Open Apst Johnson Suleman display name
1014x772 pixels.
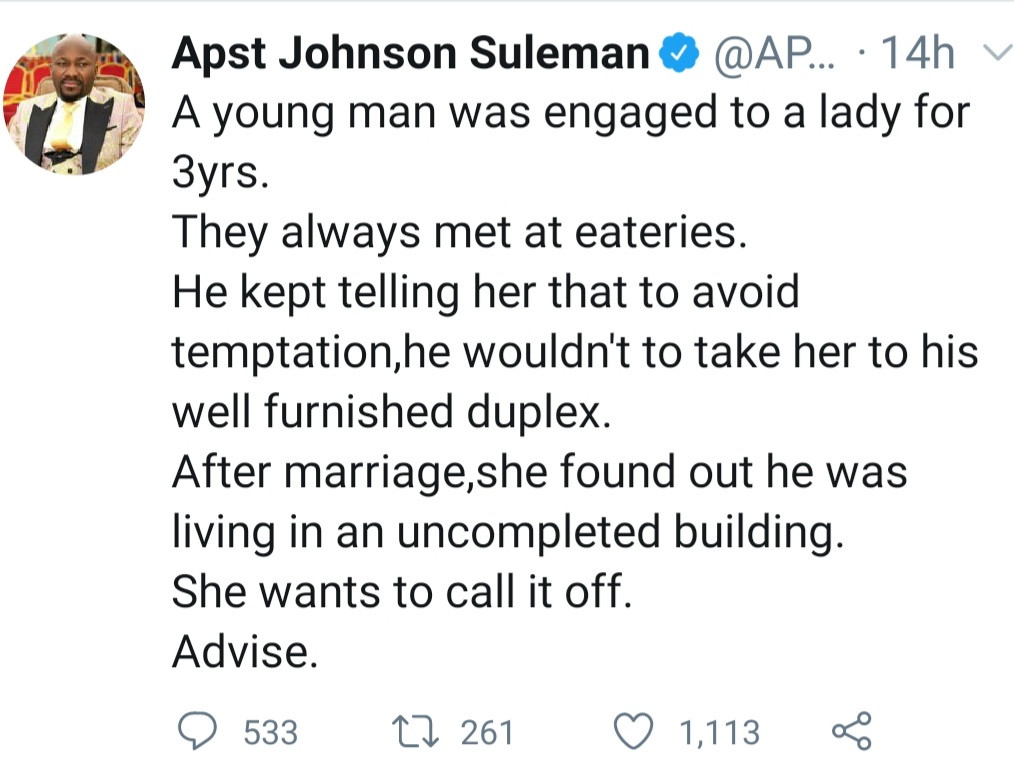tap(411, 53)
